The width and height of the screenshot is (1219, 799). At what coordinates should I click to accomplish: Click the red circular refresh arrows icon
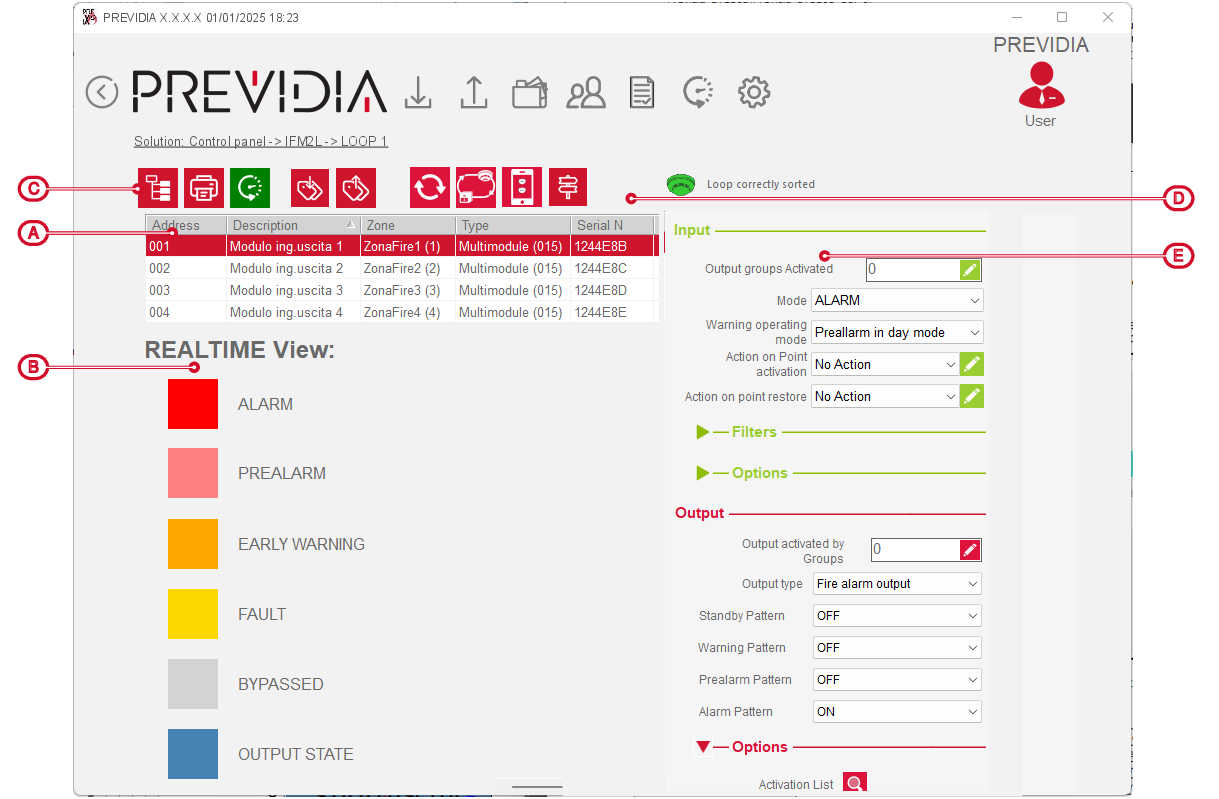pyautogui.click(x=430, y=187)
